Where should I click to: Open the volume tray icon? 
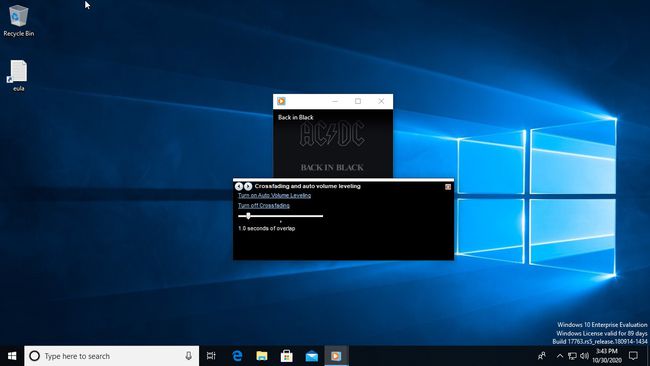pos(585,356)
